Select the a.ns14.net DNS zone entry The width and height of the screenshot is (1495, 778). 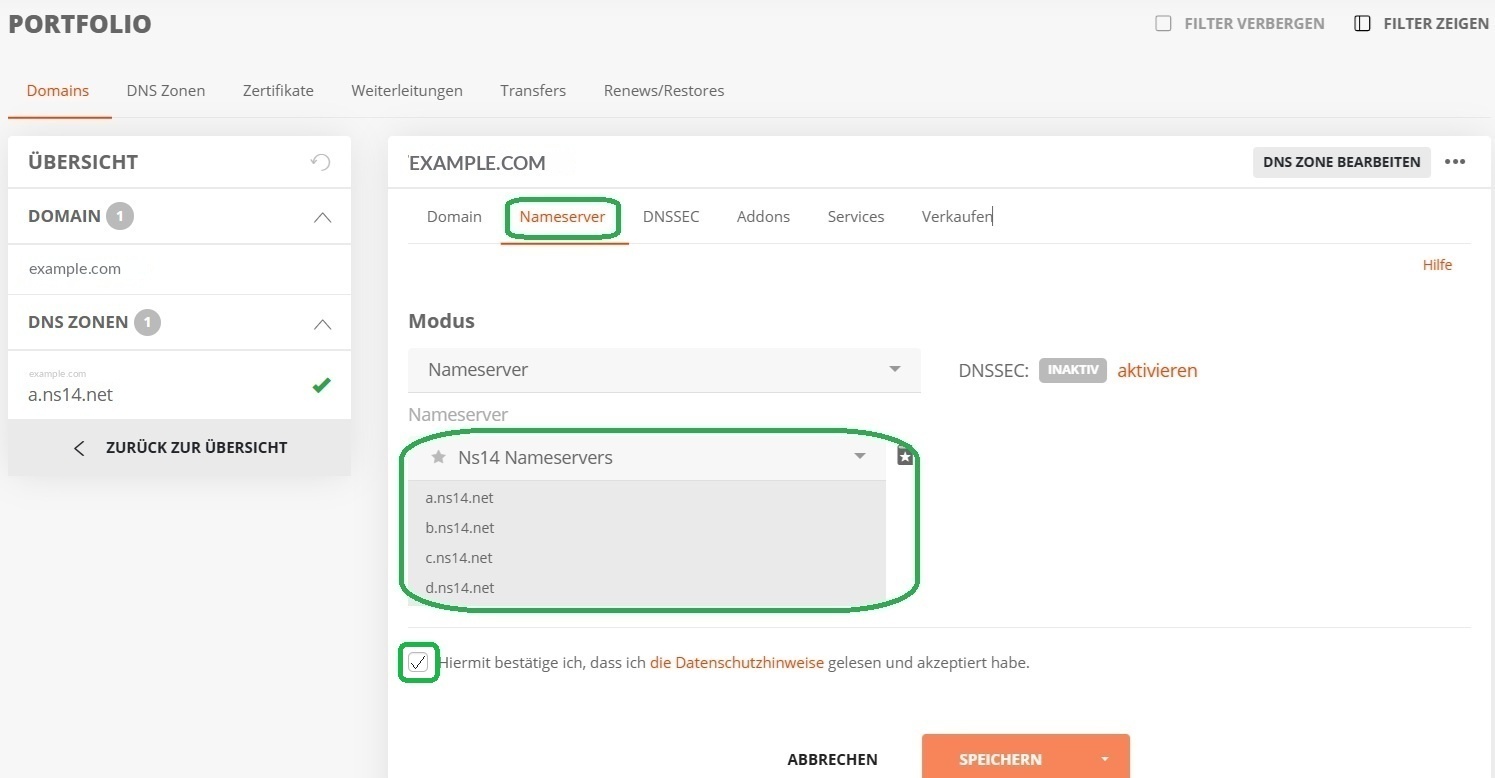point(179,386)
